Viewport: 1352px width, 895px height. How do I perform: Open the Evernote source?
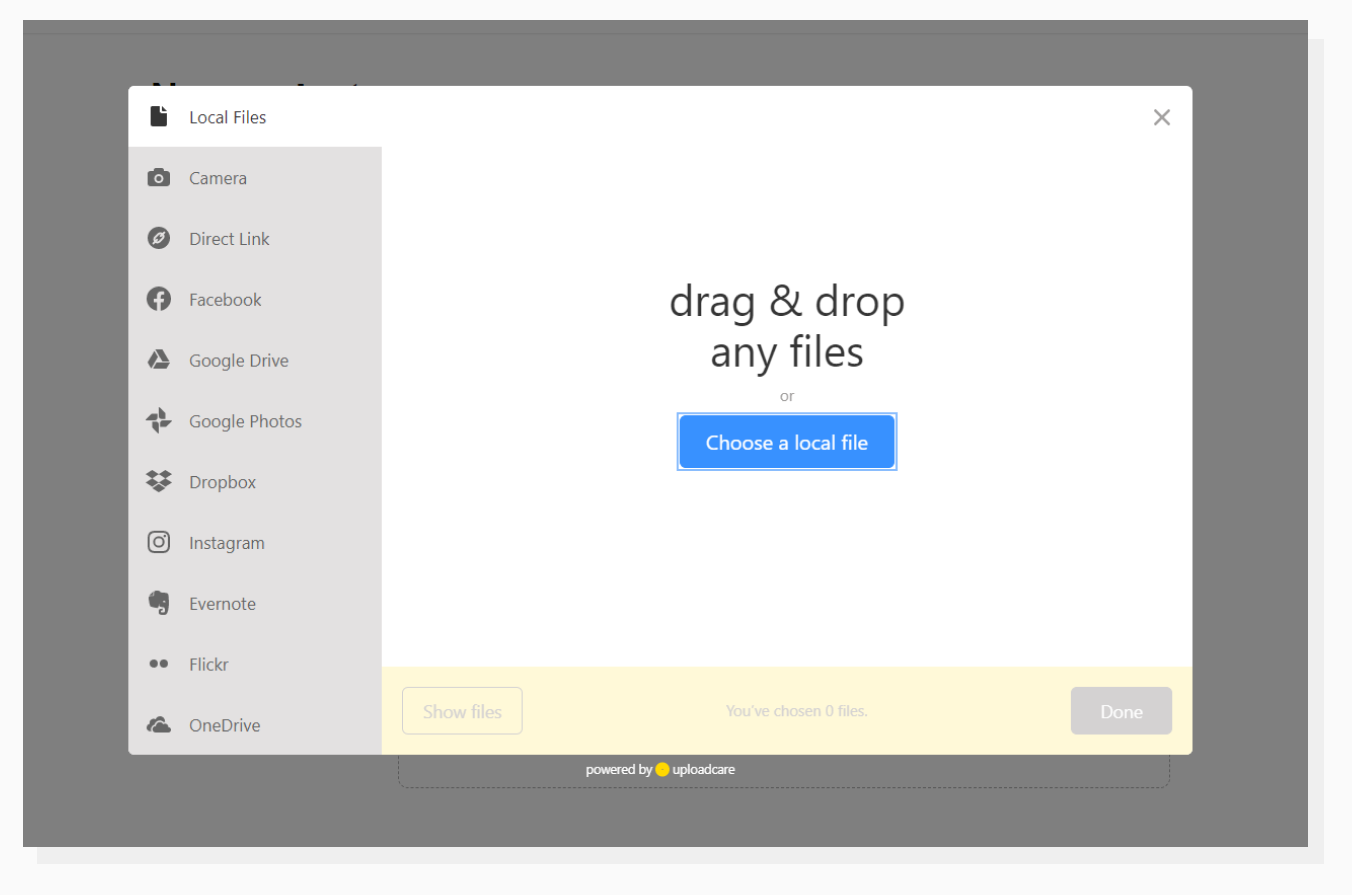[x=222, y=603]
